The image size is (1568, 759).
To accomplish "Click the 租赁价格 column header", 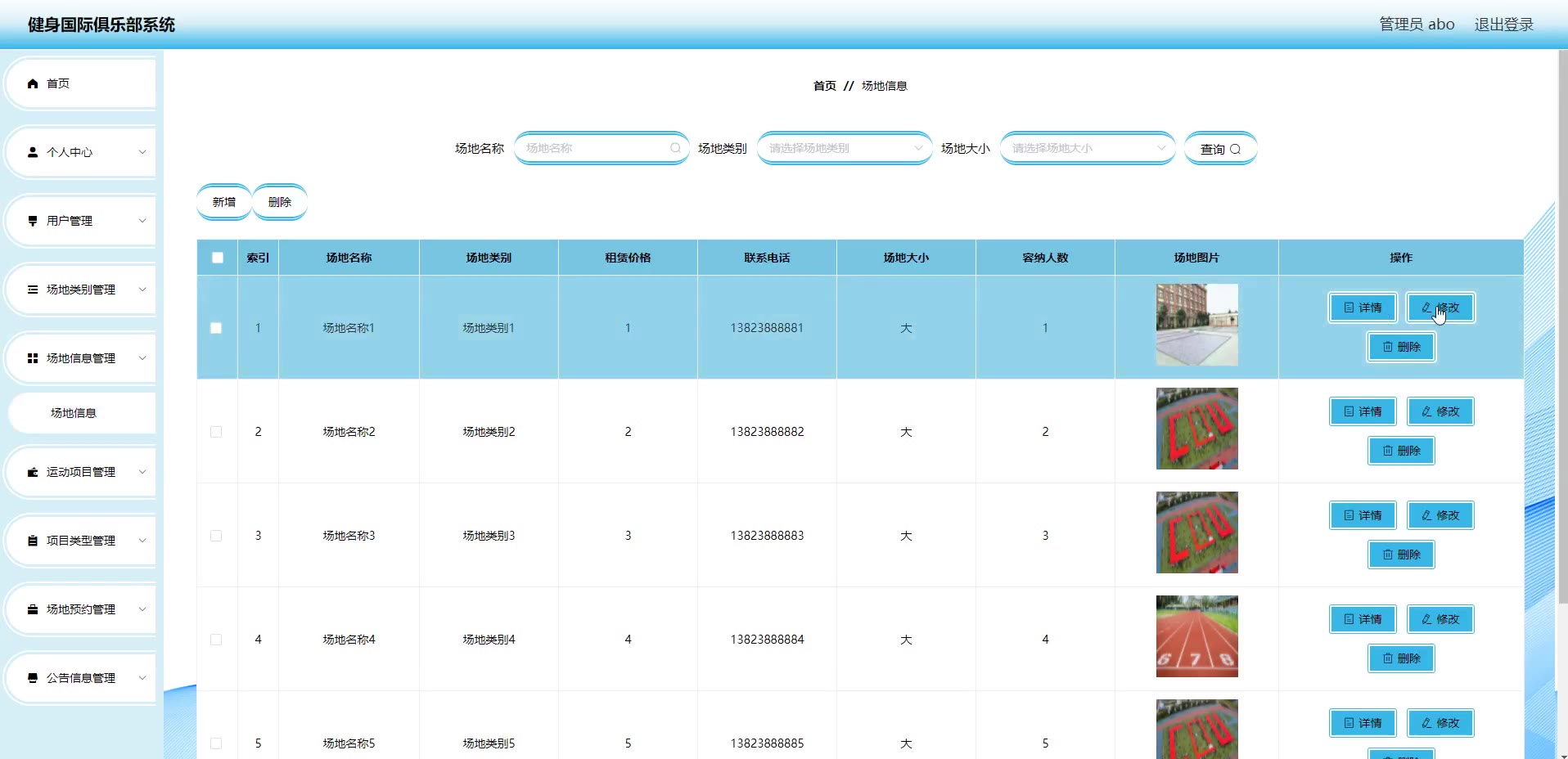I will click(628, 258).
